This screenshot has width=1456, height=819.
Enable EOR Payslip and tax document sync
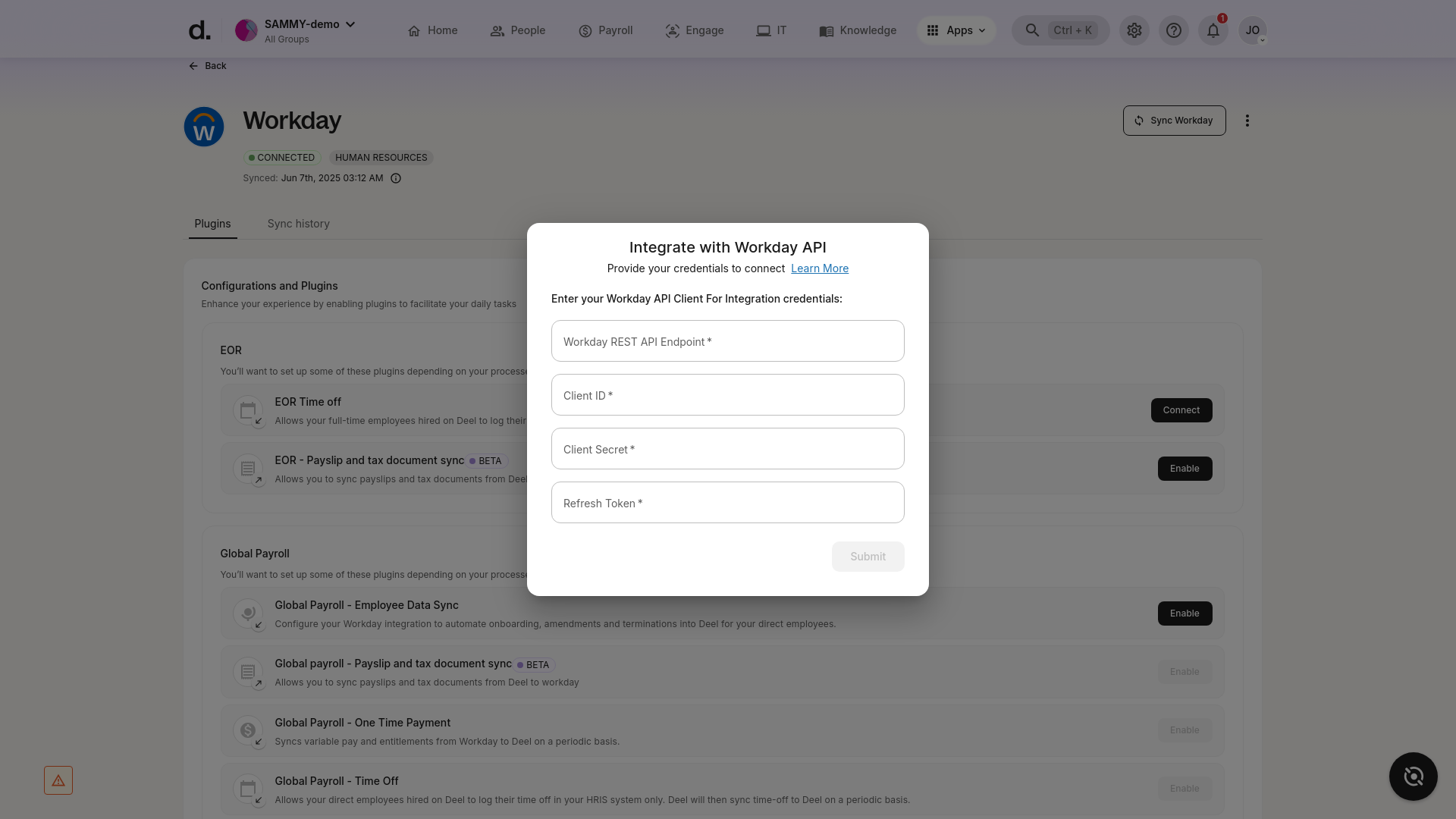1185,469
